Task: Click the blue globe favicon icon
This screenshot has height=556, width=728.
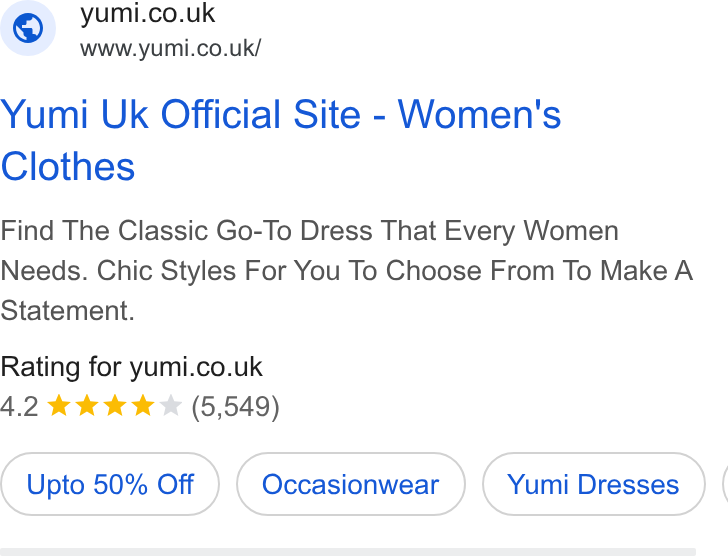Action: point(28,28)
